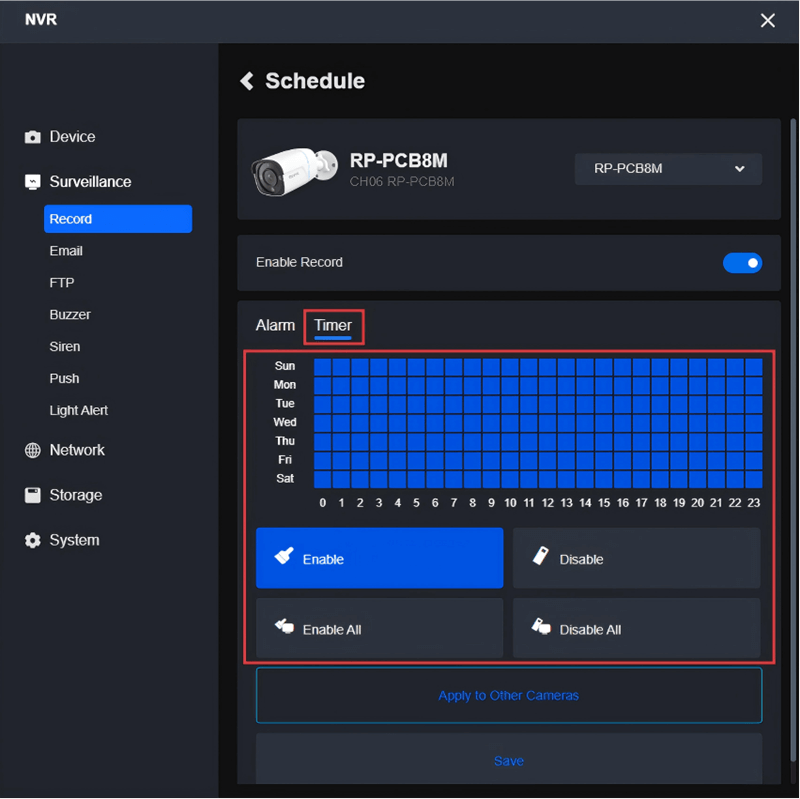The image size is (800, 799).
Task: Toggle the Saturday hour 8 schedule cell
Action: click(472, 480)
